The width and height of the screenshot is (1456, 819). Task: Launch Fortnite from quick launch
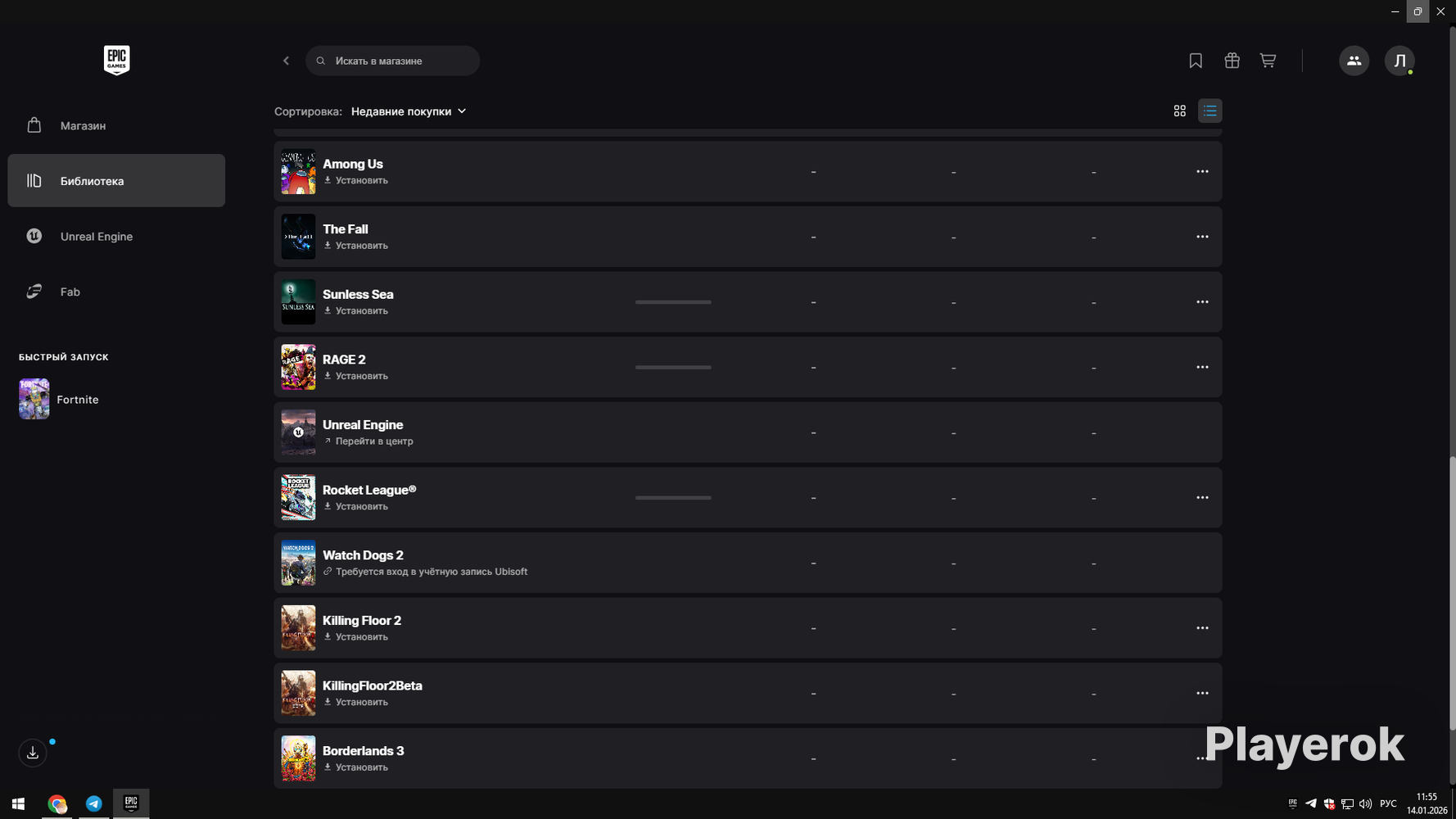tap(59, 399)
